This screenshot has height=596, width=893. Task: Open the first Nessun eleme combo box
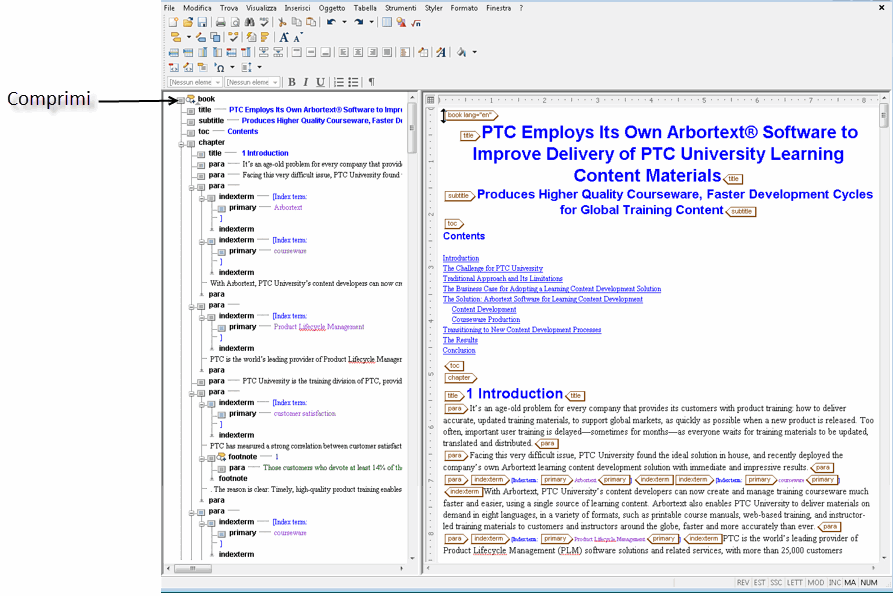(195, 82)
